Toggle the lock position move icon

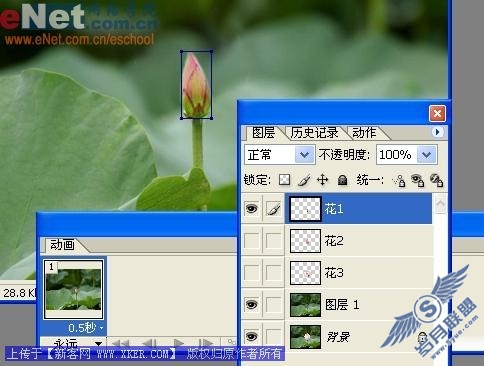pyautogui.click(x=322, y=180)
